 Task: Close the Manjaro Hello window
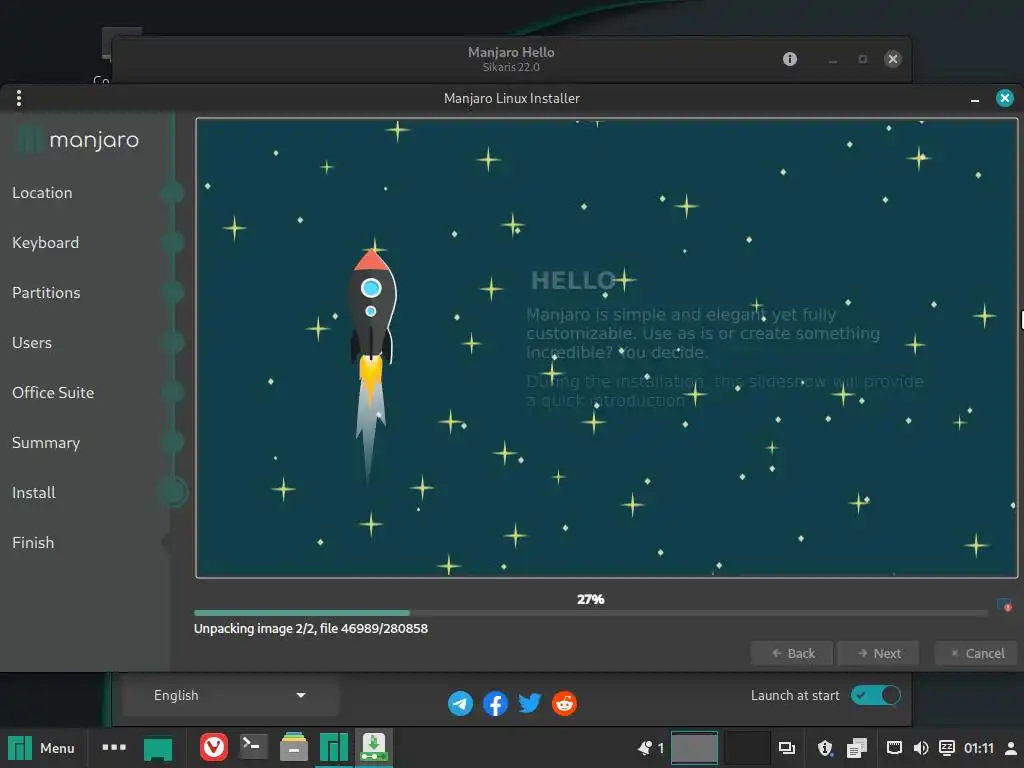893,59
